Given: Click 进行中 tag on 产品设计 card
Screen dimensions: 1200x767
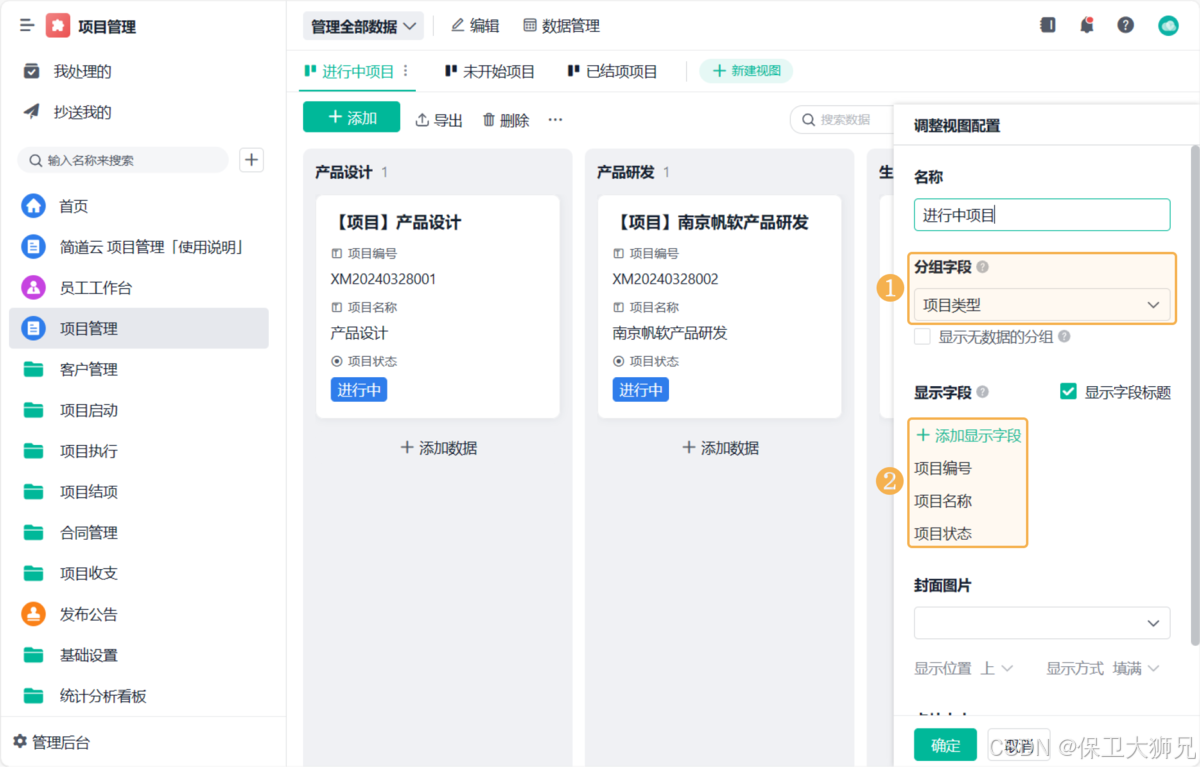Looking at the screenshot, I should [359, 390].
